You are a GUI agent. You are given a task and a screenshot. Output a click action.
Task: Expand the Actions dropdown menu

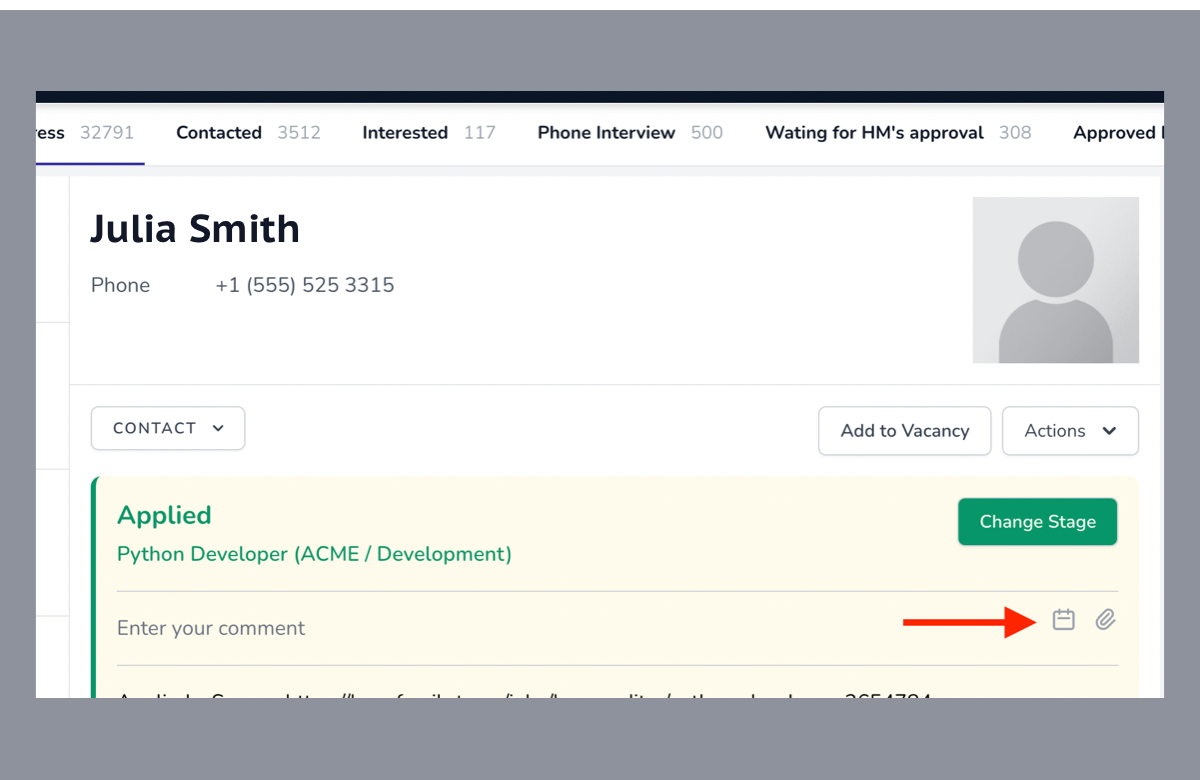pos(1070,431)
